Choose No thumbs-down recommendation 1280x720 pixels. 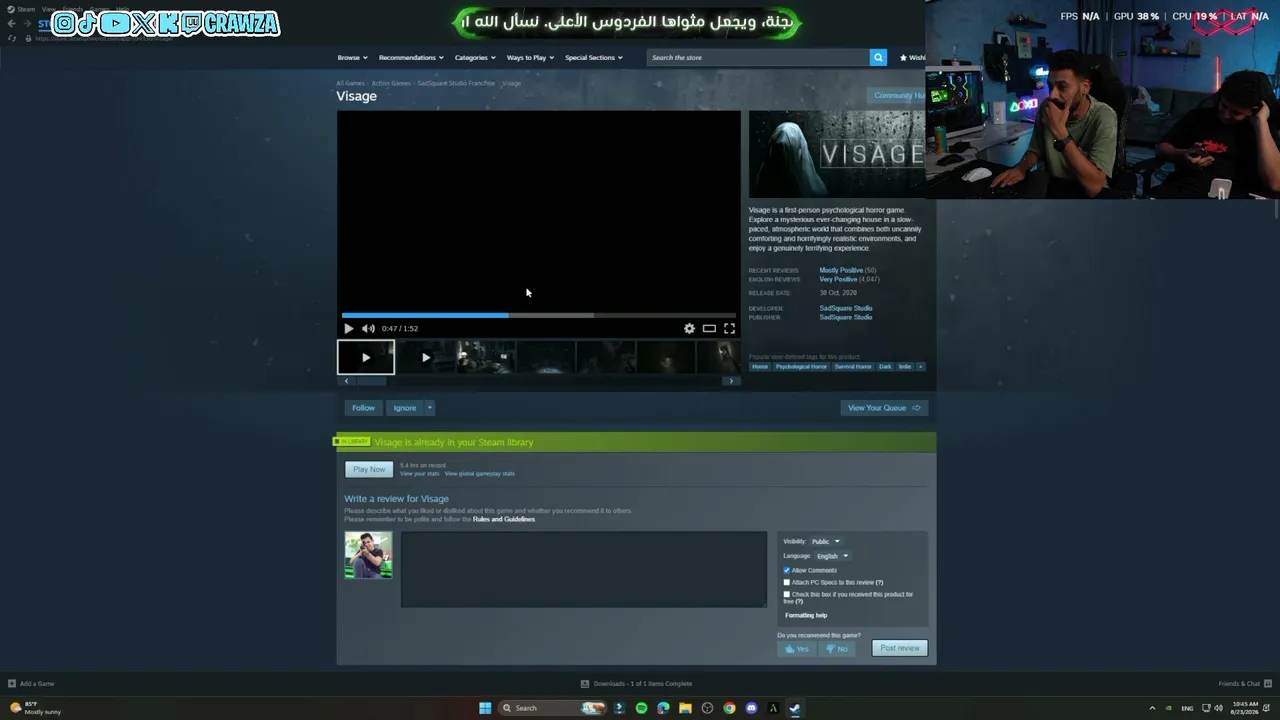(837, 648)
